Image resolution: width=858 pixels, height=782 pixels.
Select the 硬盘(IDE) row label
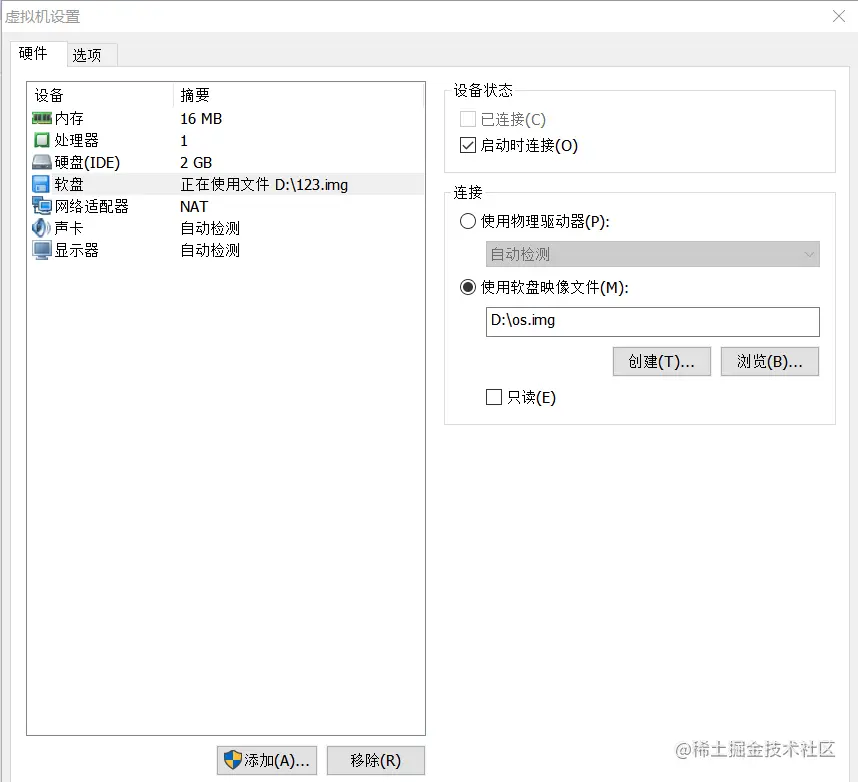point(87,163)
